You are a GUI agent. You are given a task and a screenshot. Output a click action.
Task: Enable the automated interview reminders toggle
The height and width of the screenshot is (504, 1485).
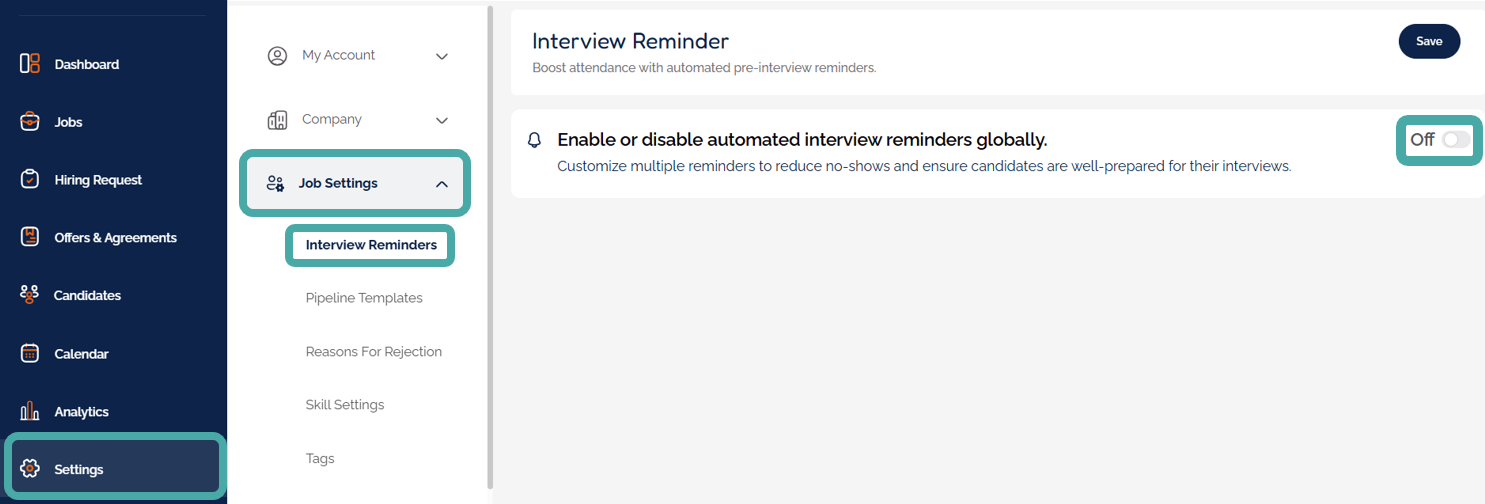(x=1456, y=140)
